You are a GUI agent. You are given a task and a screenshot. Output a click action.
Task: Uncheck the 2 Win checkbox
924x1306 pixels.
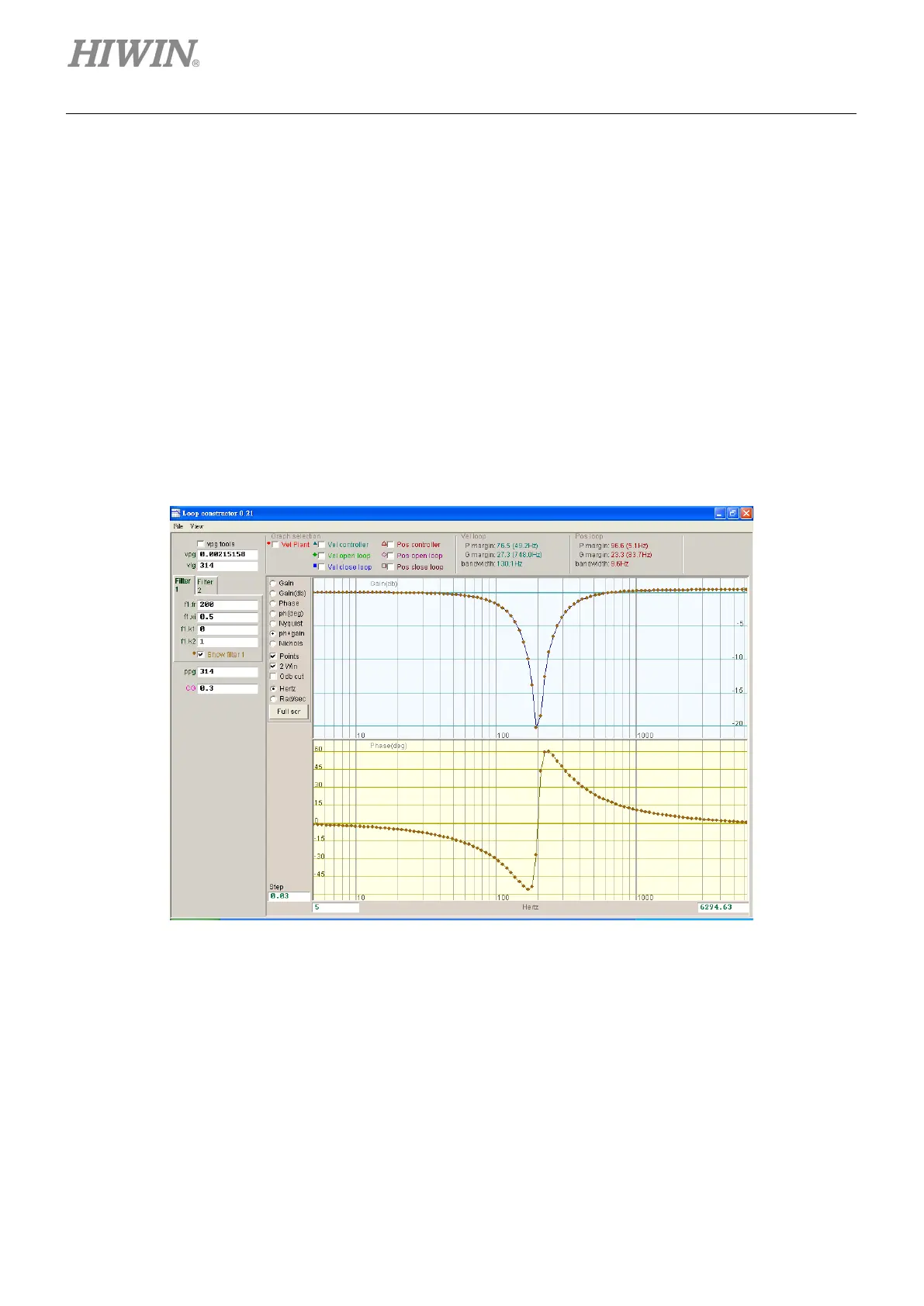[273, 666]
